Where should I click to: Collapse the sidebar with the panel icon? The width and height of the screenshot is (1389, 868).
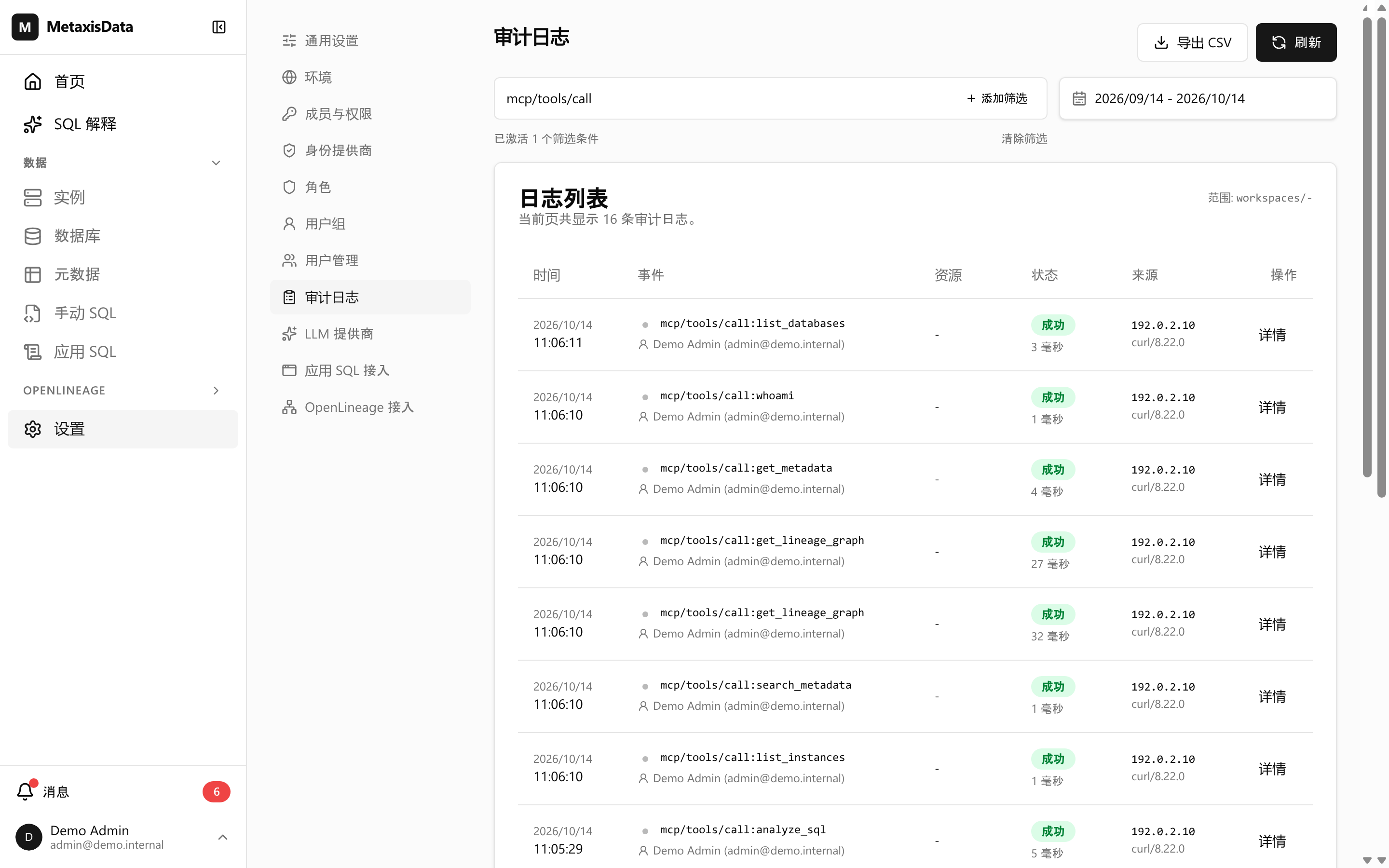point(218,27)
